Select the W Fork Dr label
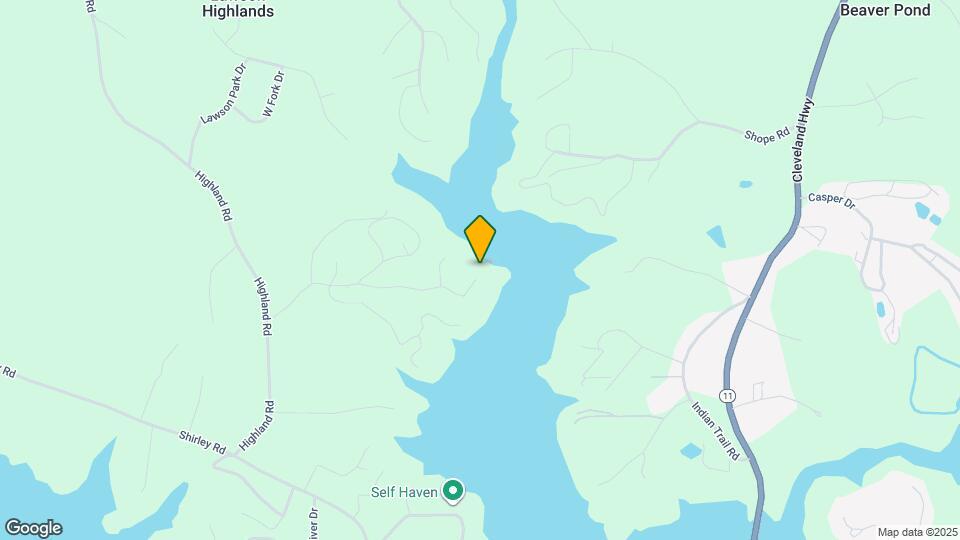This screenshot has width=960, height=540. click(x=274, y=94)
